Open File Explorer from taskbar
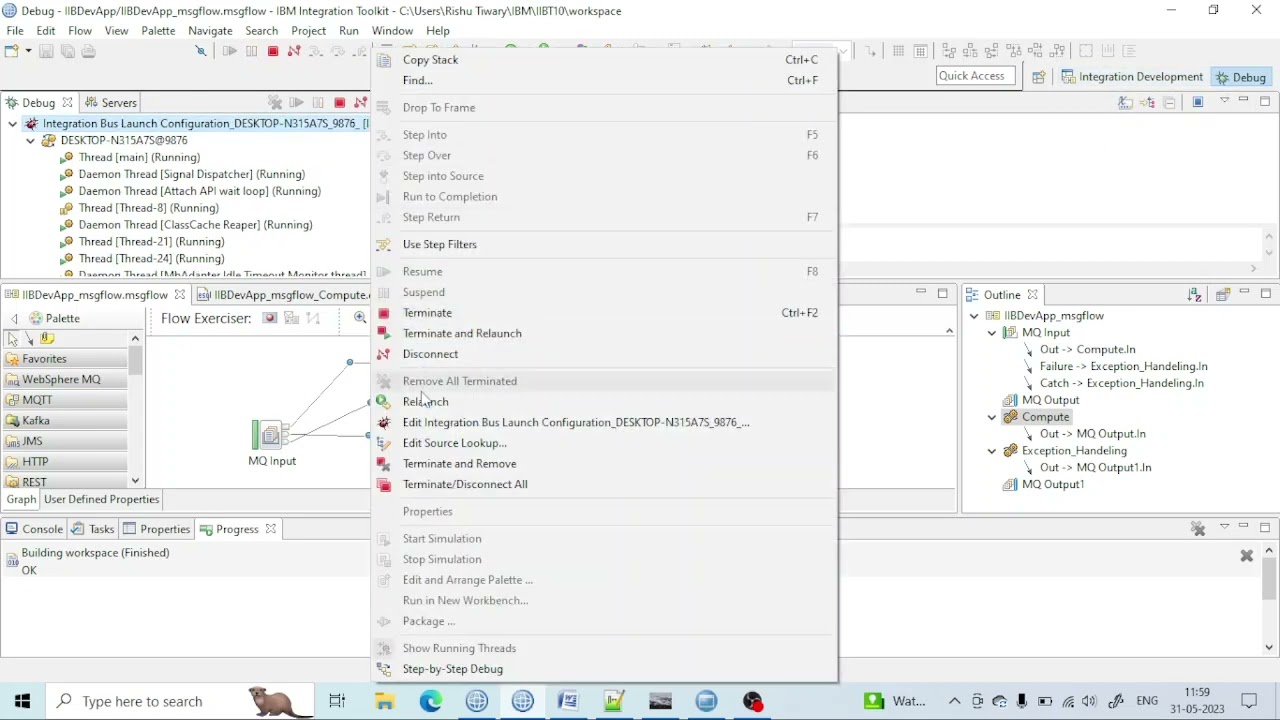The height and width of the screenshot is (720, 1280). point(384,701)
